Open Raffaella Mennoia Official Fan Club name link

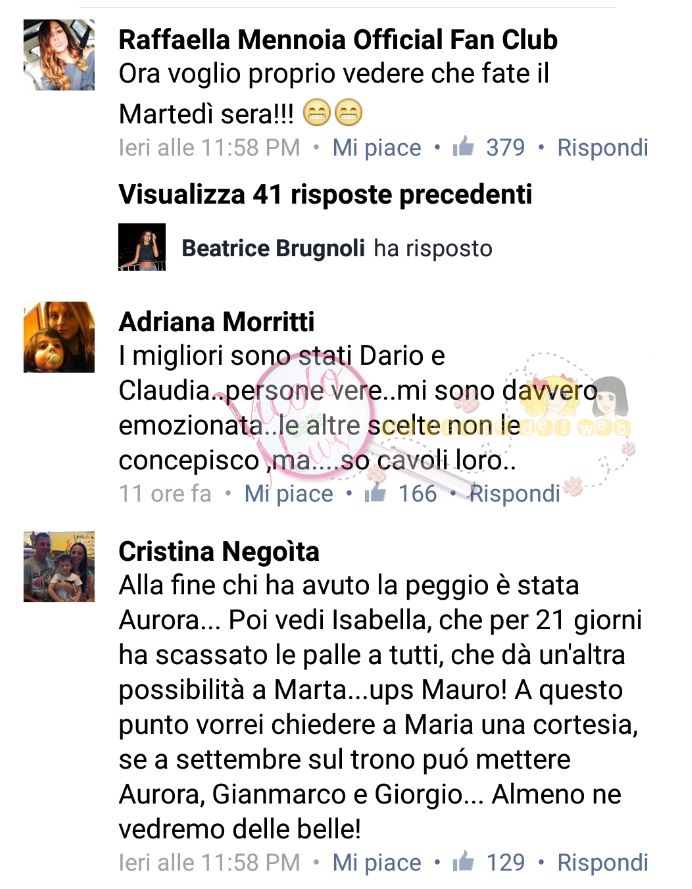(338, 40)
